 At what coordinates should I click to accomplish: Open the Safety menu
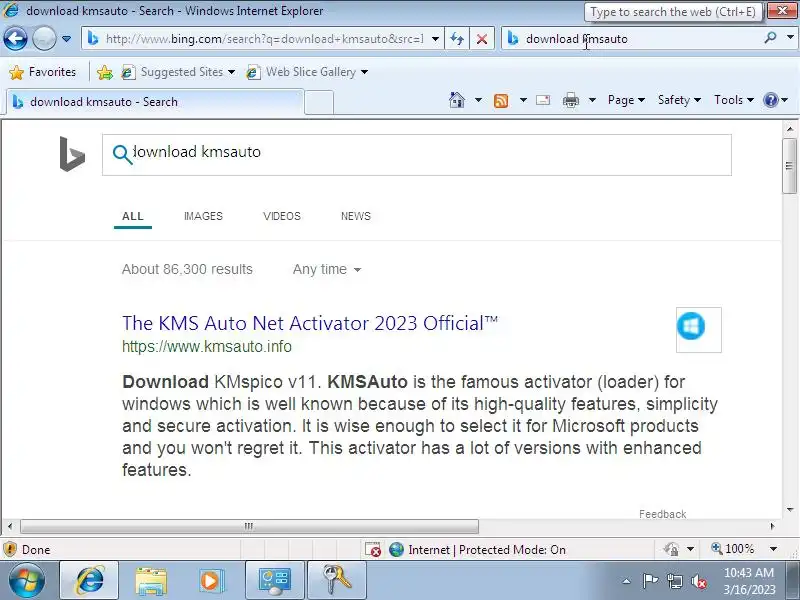(x=679, y=100)
